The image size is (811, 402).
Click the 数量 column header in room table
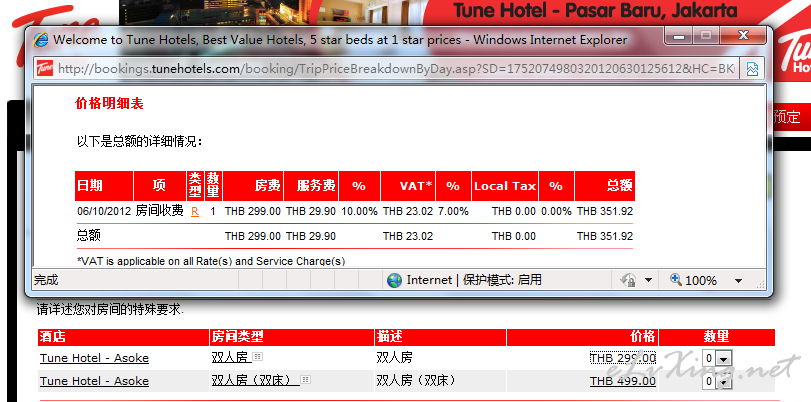[717, 337]
